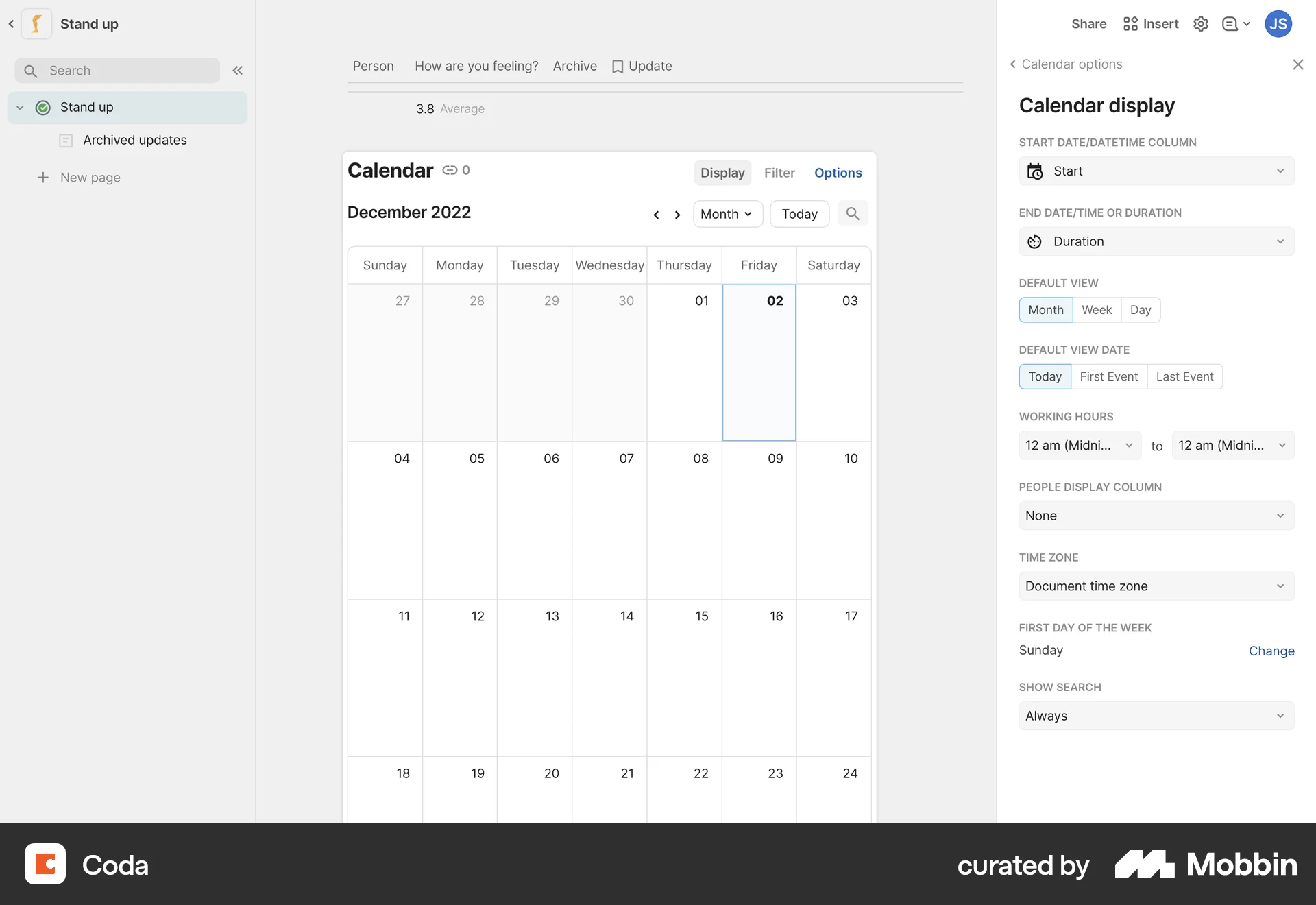Screen dimensions: 1316x905
Task: Switch to the Filter tab
Action: click(x=779, y=172)
